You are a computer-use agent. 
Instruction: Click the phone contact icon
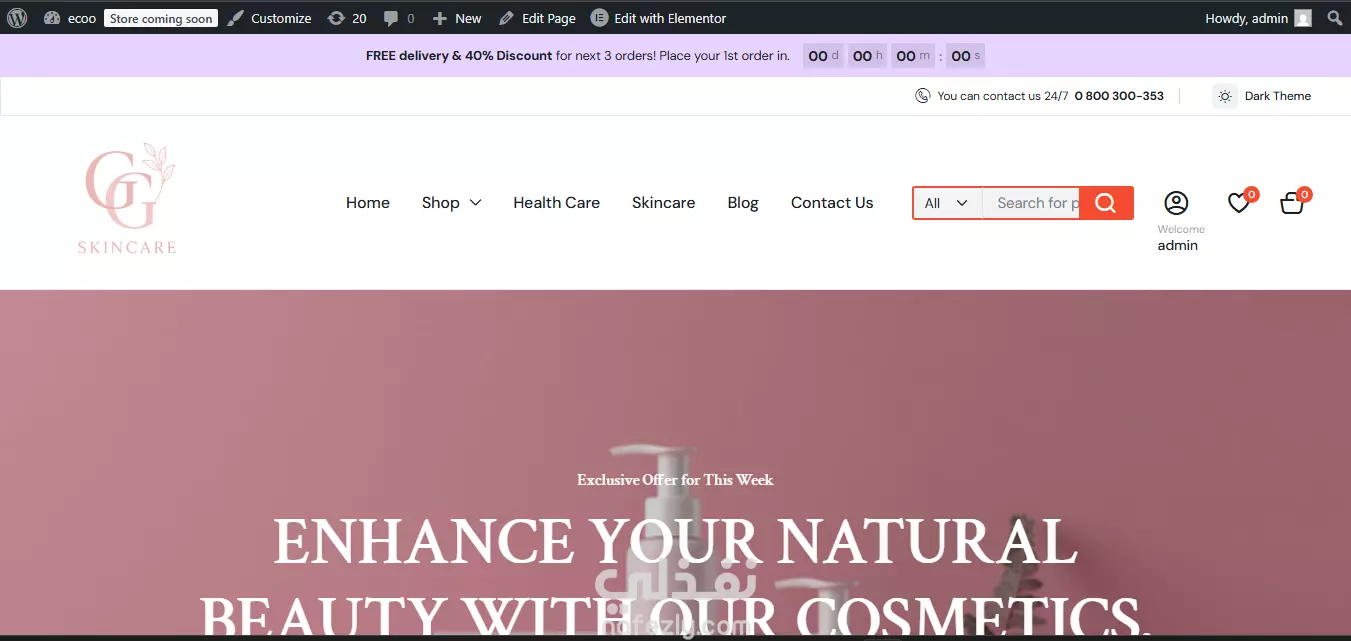click(x=922, y=96)
